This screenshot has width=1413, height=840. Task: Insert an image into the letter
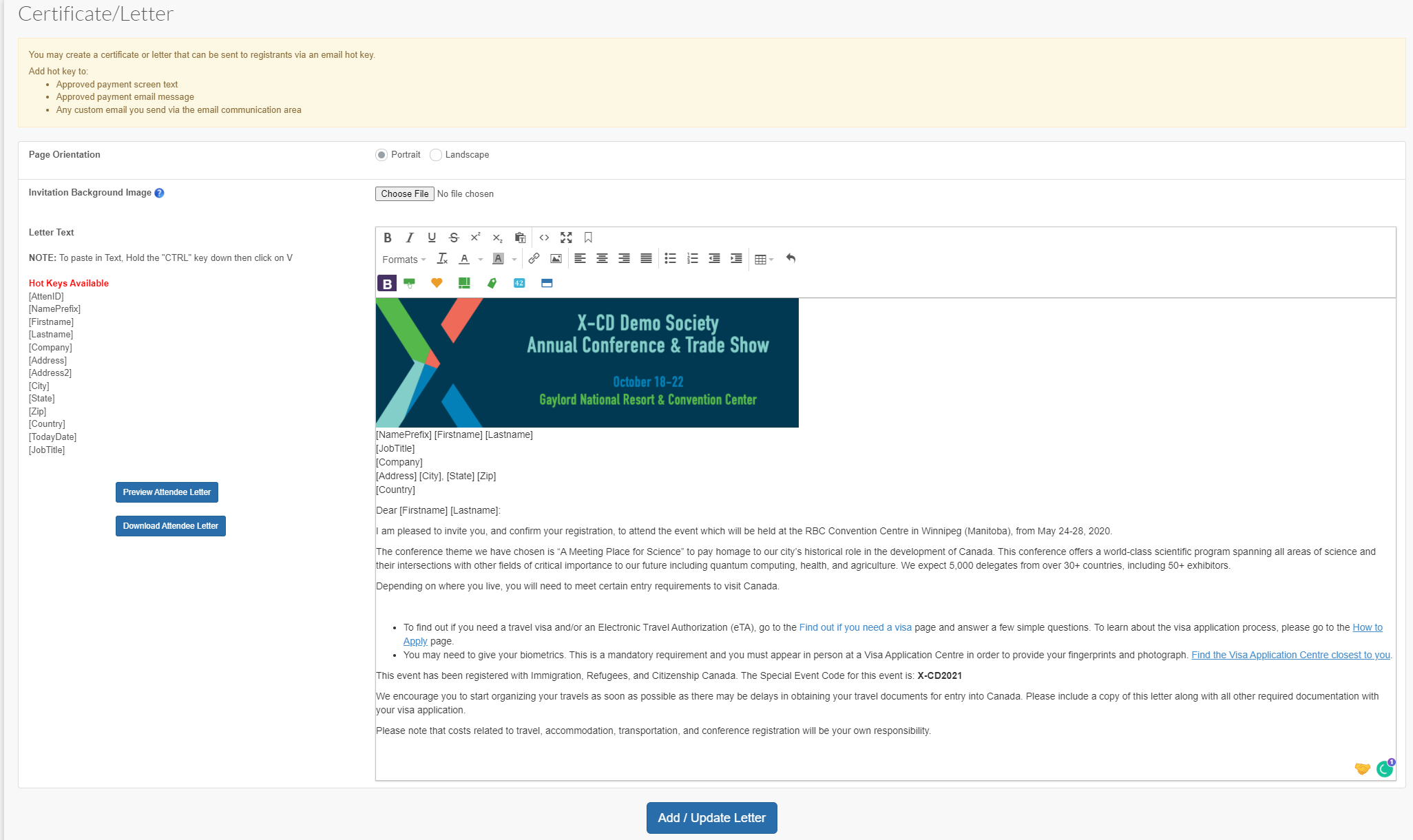pos(556,259)
